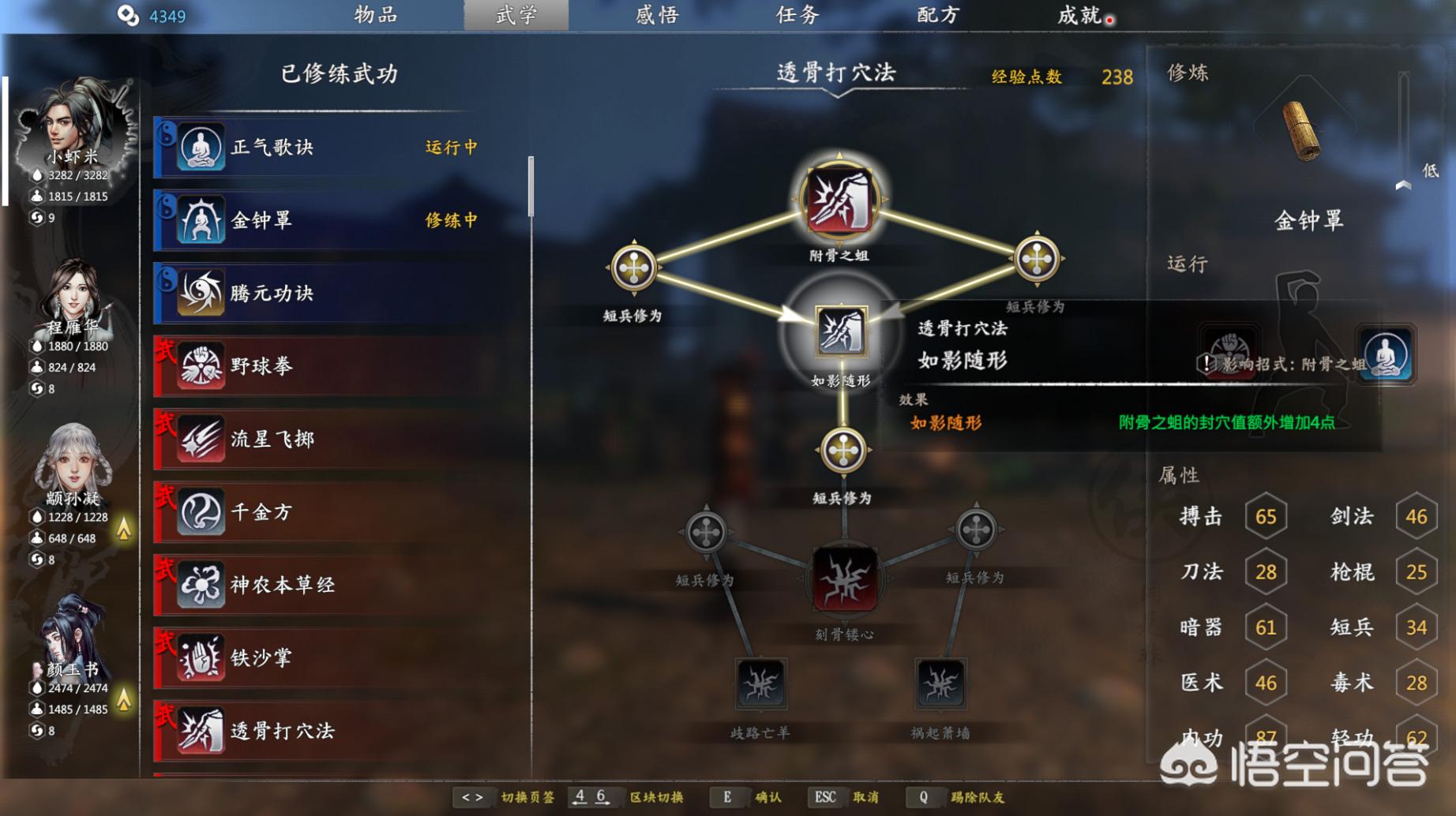This screenshot has width=1456, height=816.
Task: Open the 感悟 tab
Action: pyautogui.click(x=657, y=15)
